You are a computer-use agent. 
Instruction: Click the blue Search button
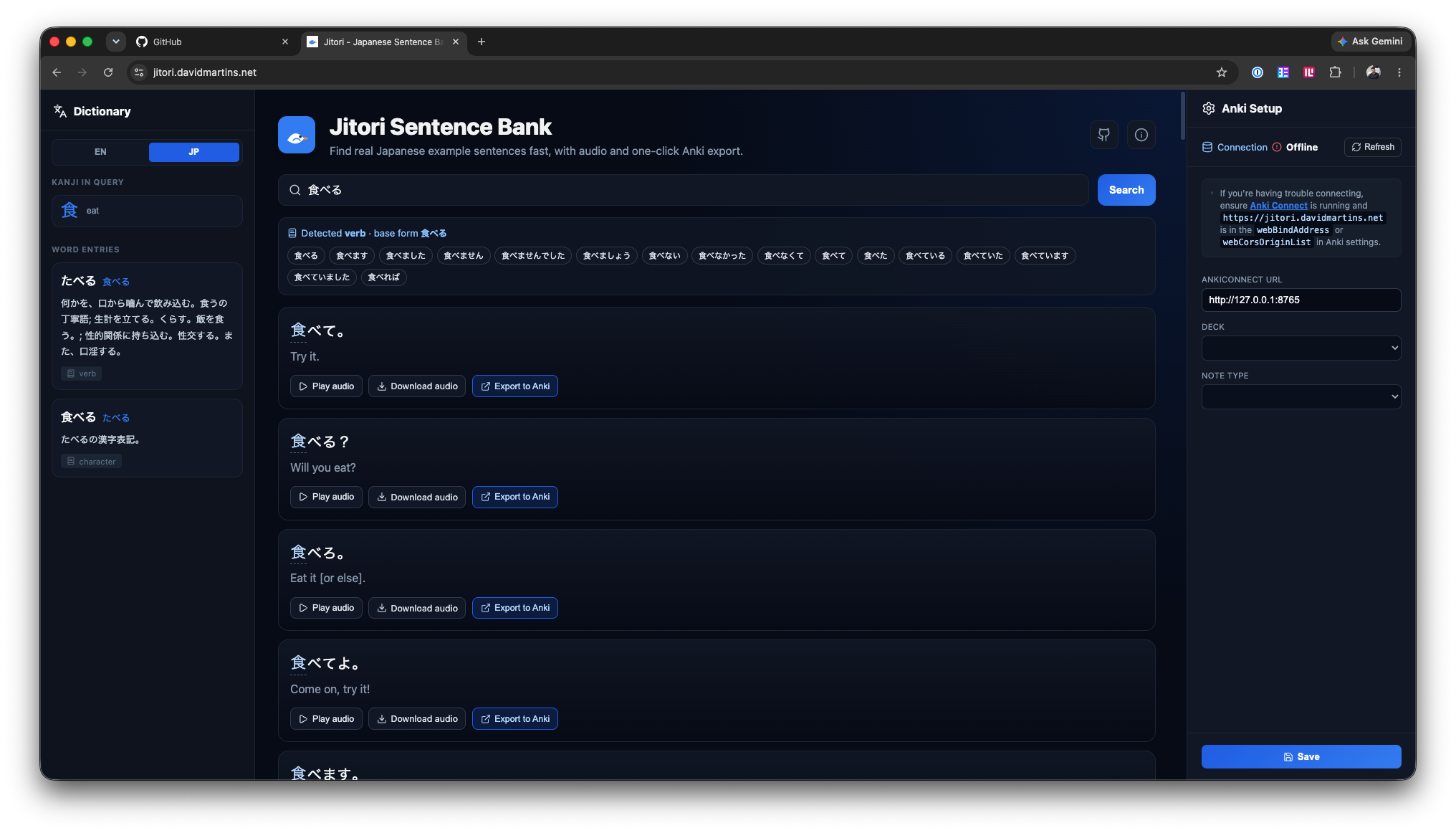[x=1126, y=190]
